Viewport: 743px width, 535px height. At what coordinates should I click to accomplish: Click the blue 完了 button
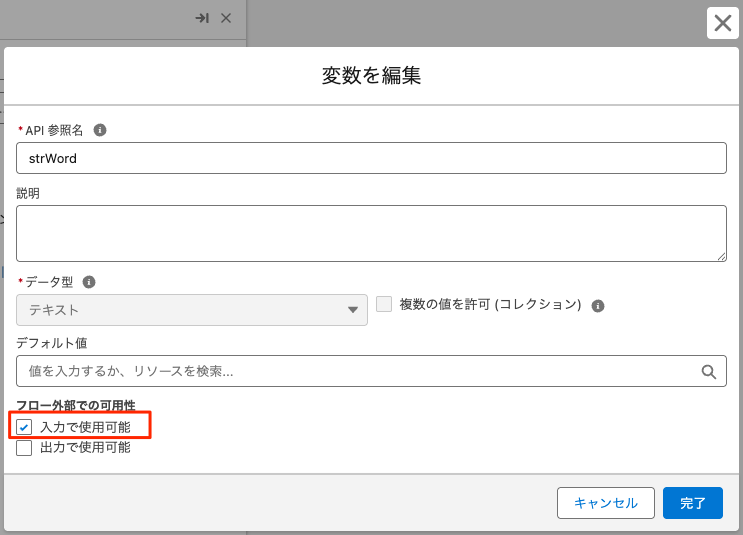692,503
